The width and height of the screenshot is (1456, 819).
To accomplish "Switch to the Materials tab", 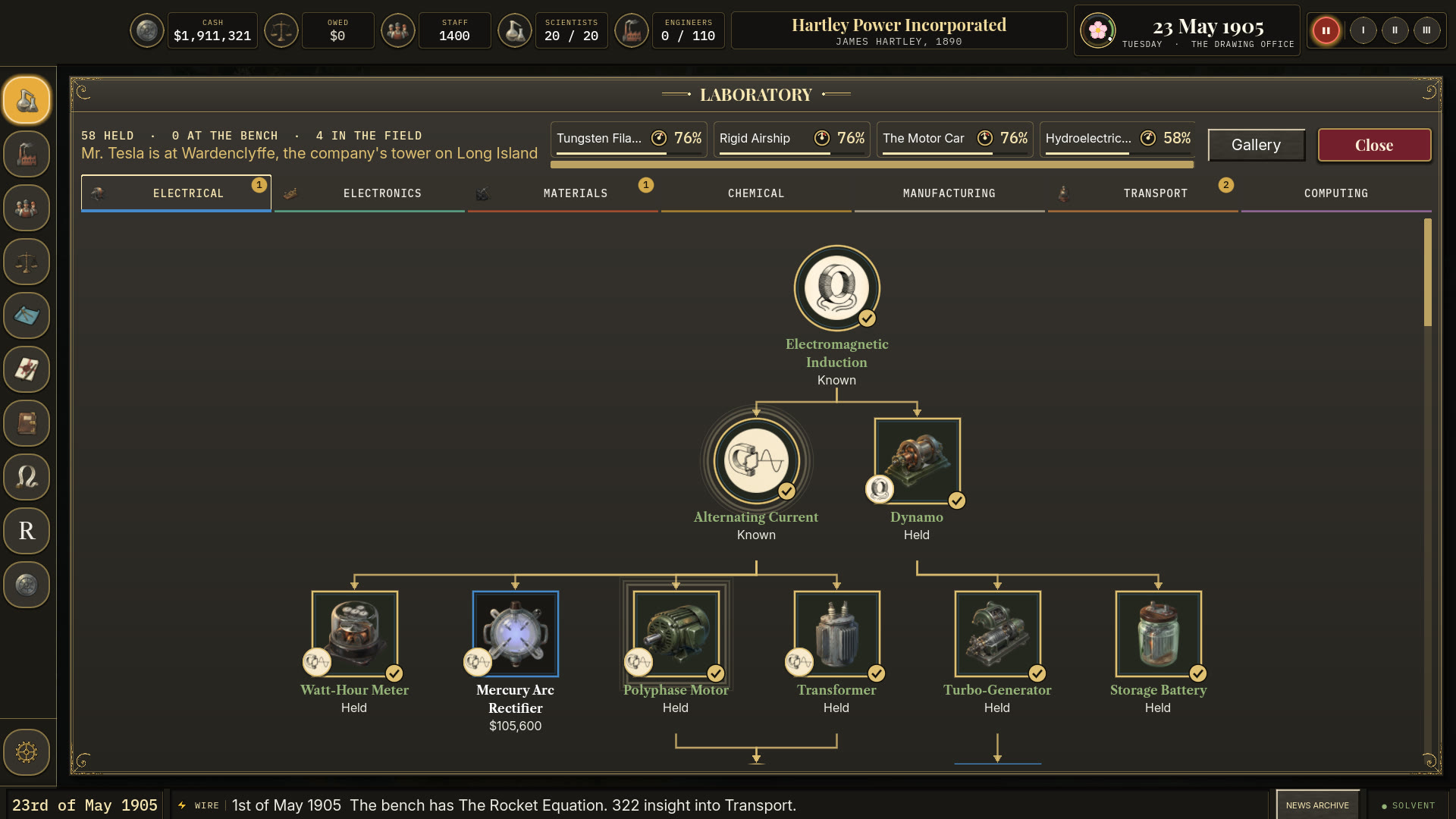I will (563, 193).
